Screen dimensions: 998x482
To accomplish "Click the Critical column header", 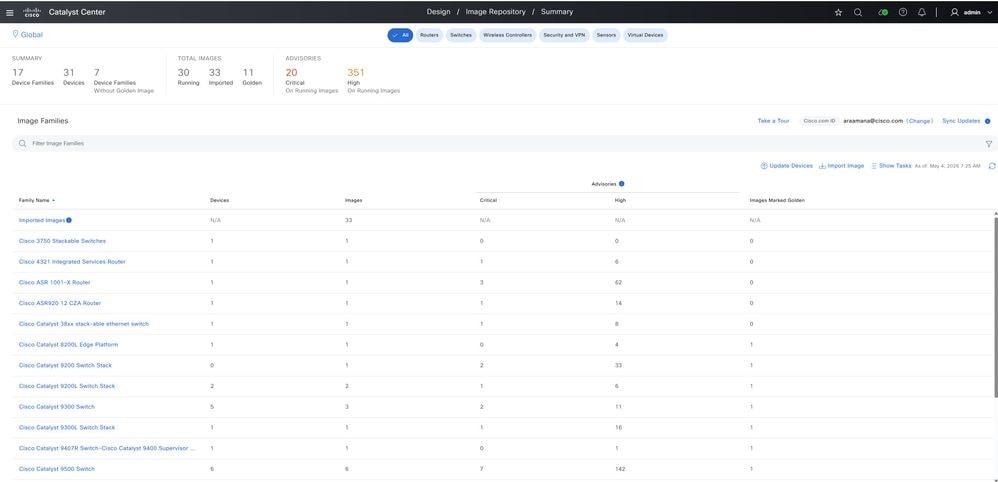I will point(488,201).
